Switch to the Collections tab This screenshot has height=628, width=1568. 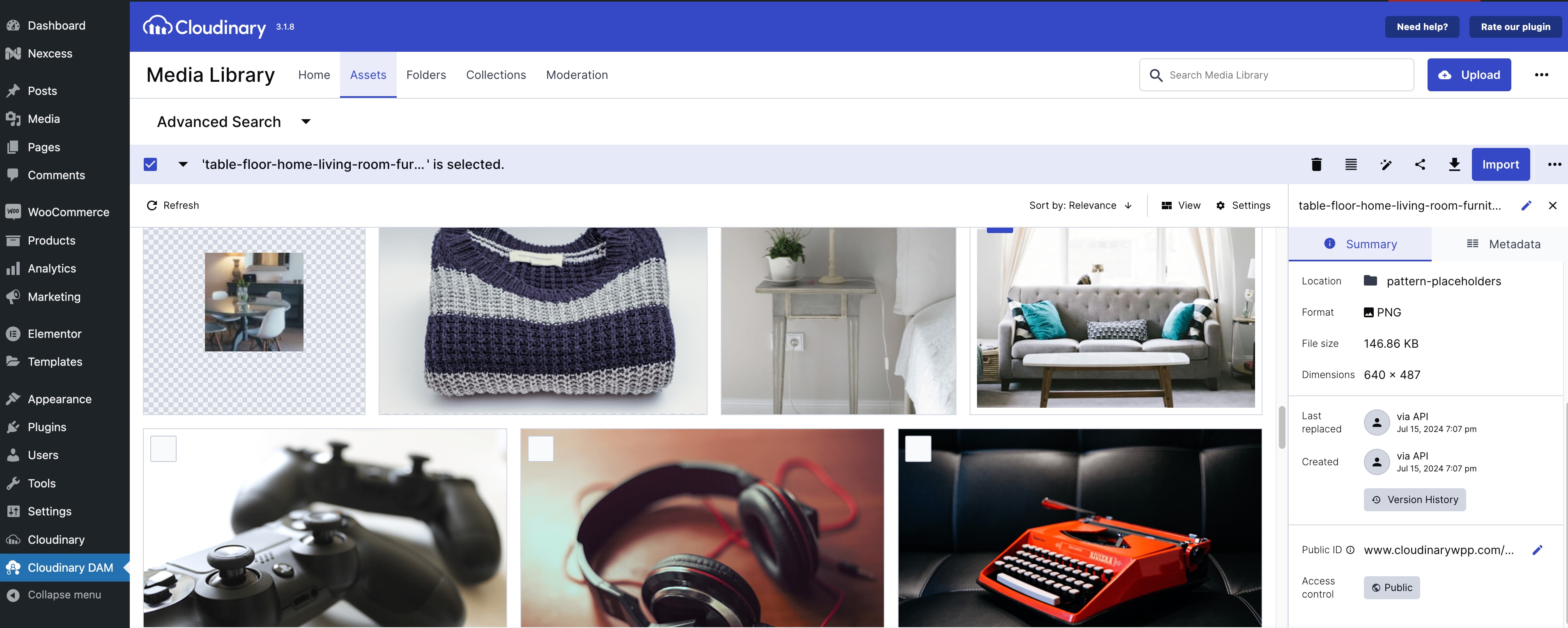[496, 75]
